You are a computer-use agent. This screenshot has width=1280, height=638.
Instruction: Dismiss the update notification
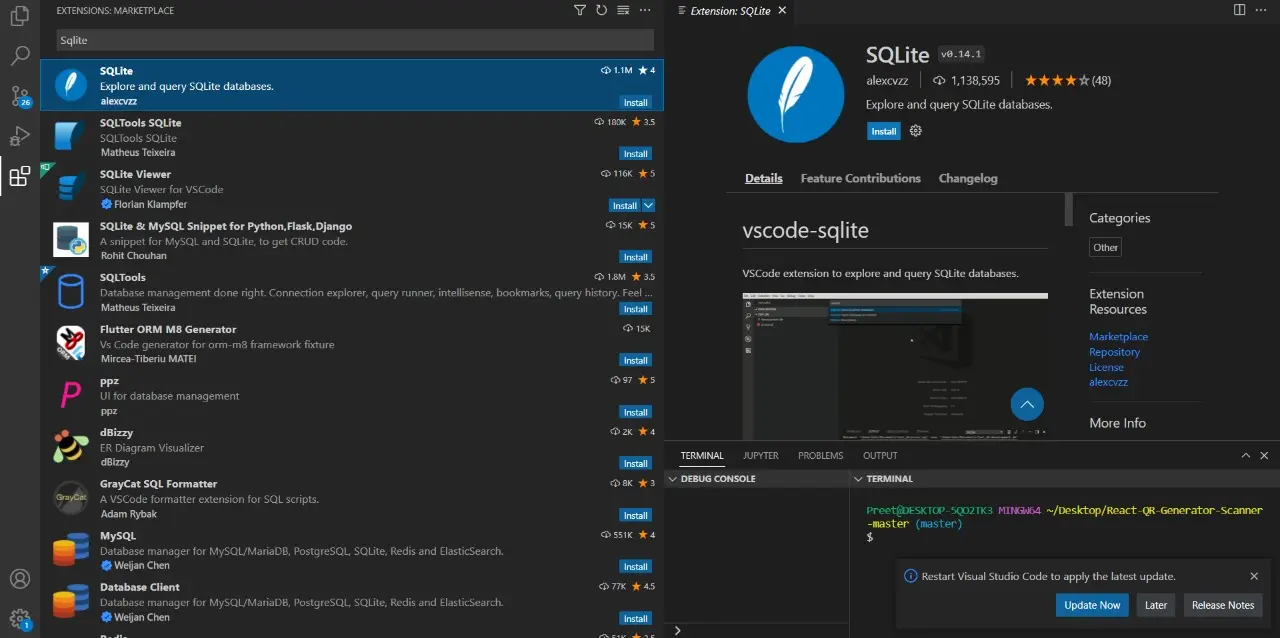point(1254,576)
